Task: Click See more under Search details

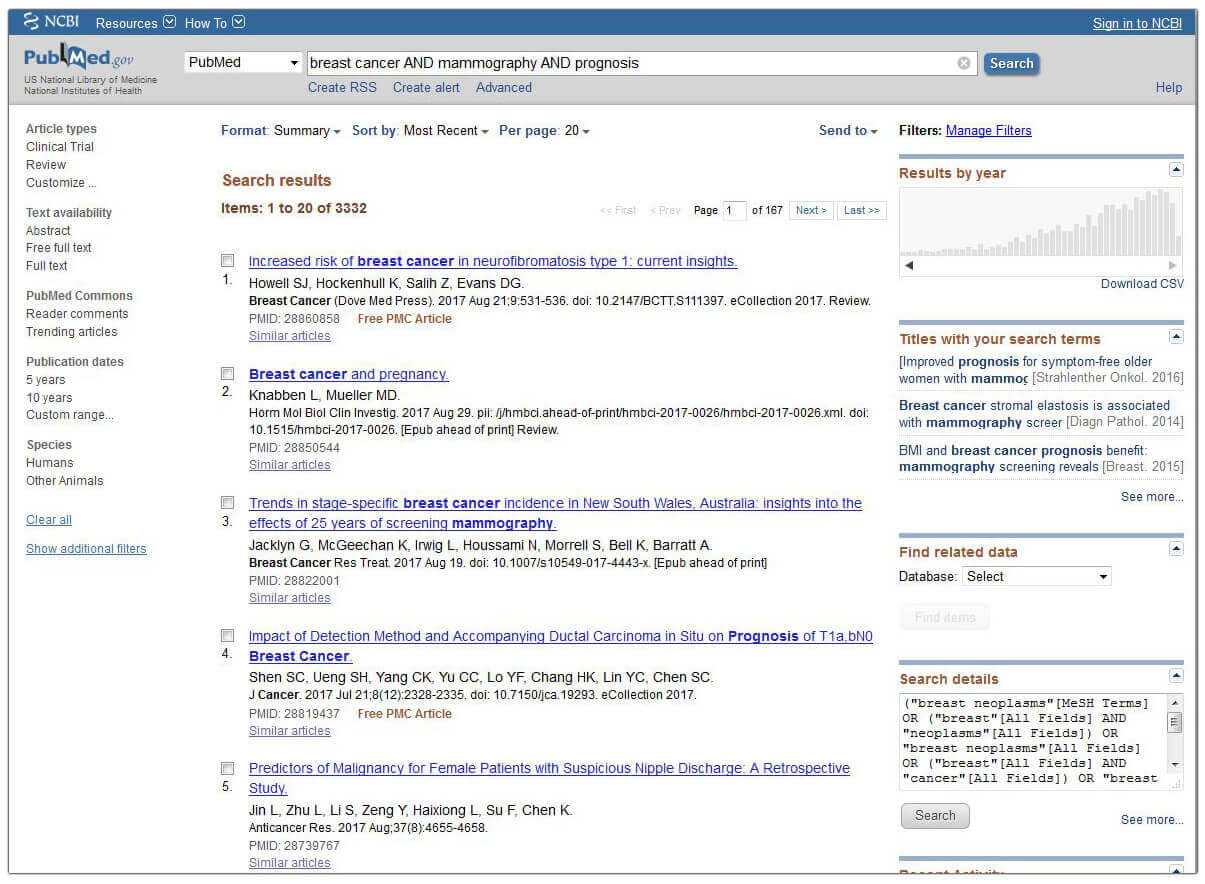Action: pyautogui.click(x=1152, y=820)
